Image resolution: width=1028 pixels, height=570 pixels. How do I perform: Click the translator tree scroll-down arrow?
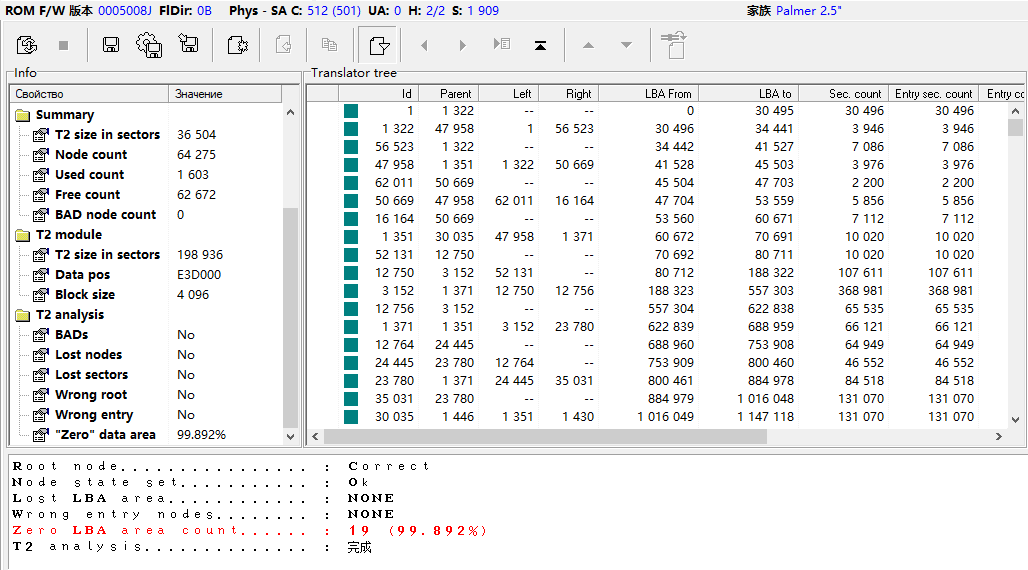(x=1016, y=420)
